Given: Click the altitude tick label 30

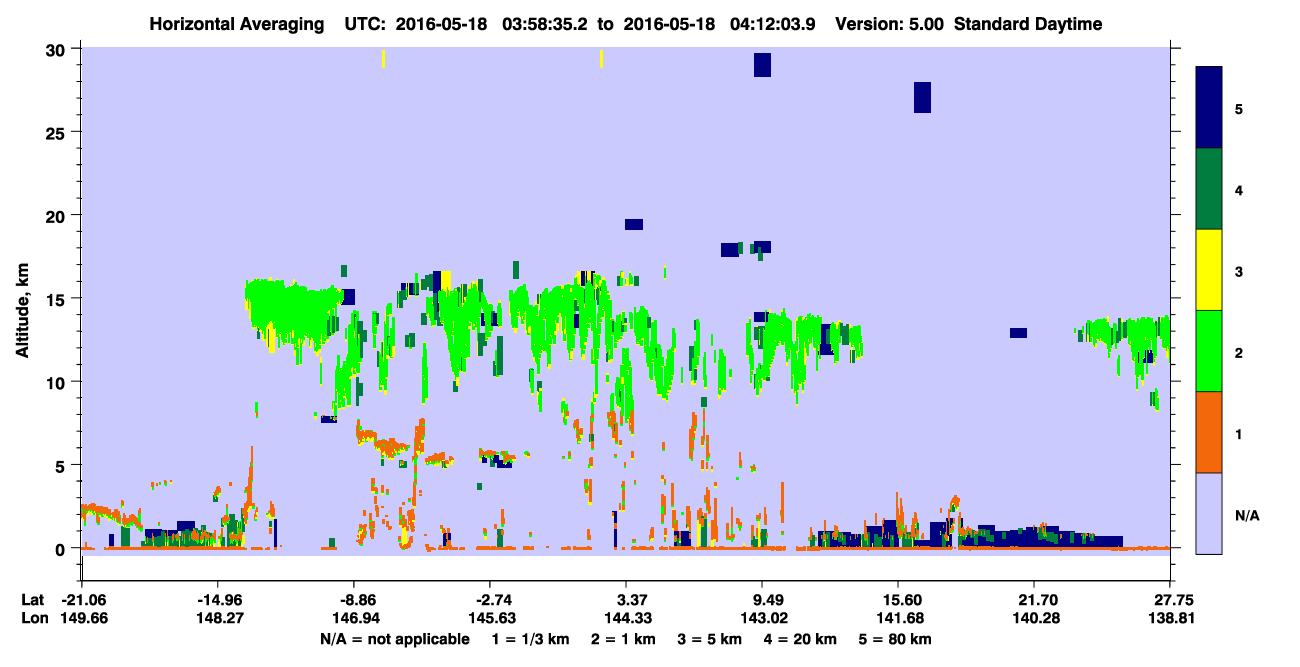Looking at the screenshot, I should click(58, 50).
